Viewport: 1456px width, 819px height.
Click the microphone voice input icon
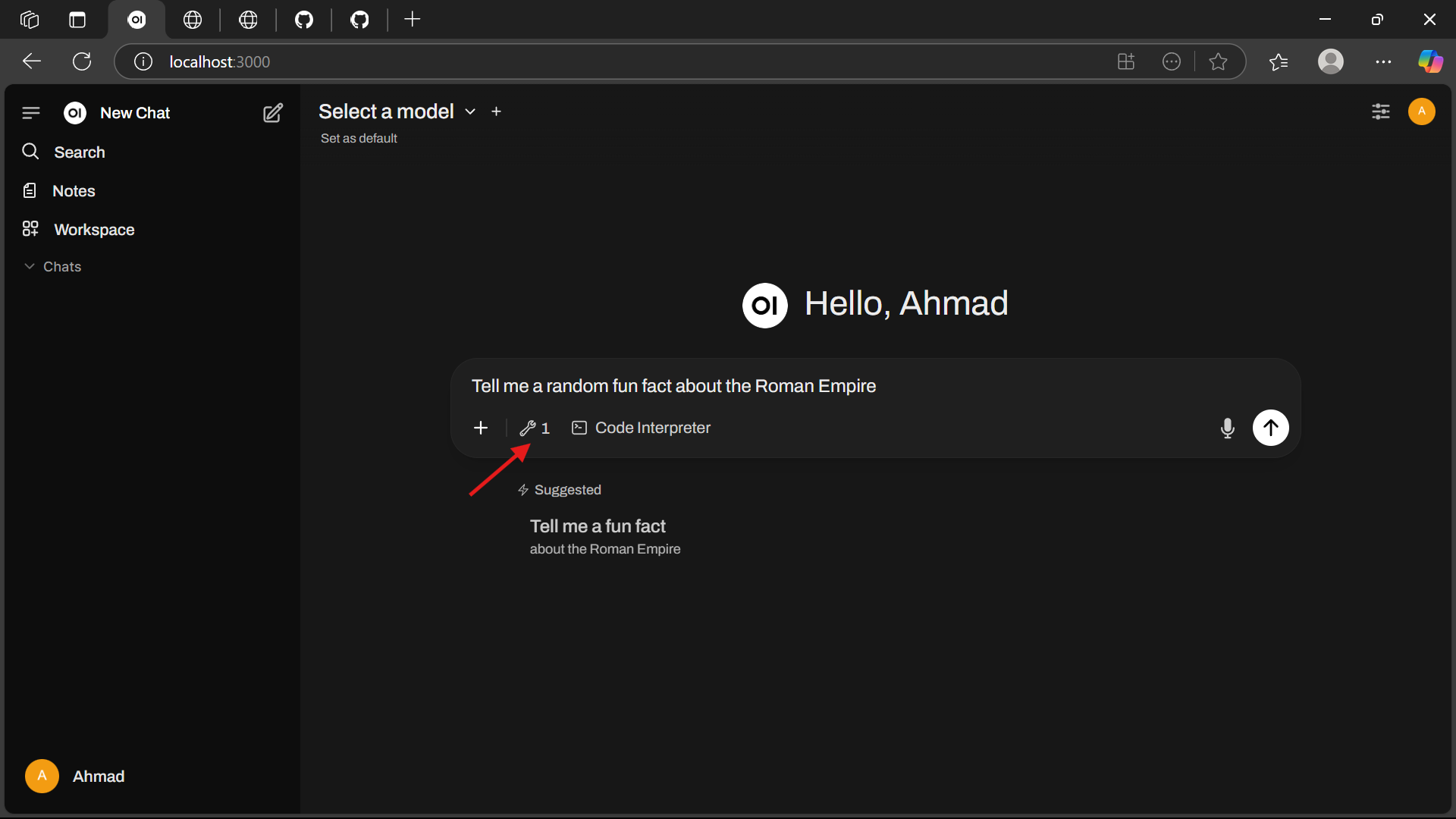pyautogui.click(x=1227, y=428)
